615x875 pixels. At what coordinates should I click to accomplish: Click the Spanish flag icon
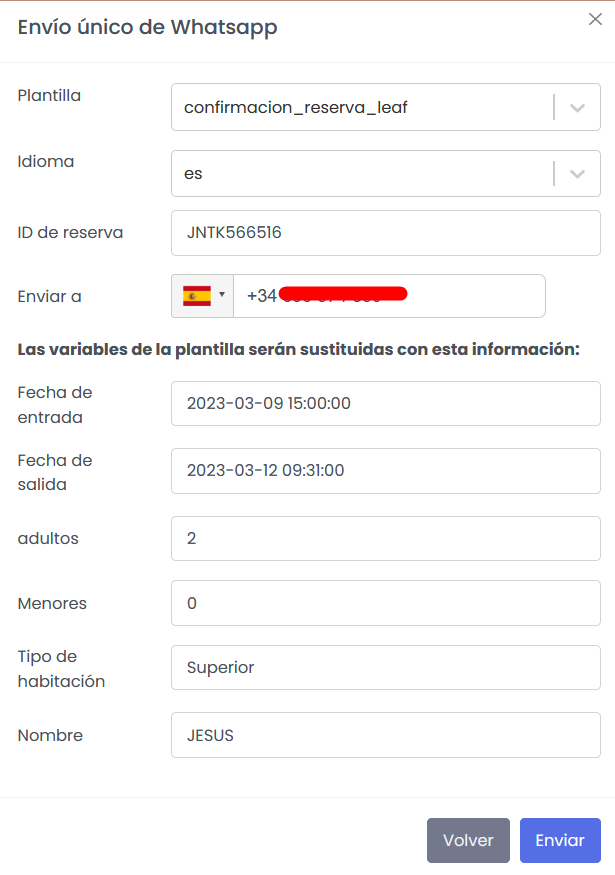point(197,296)
